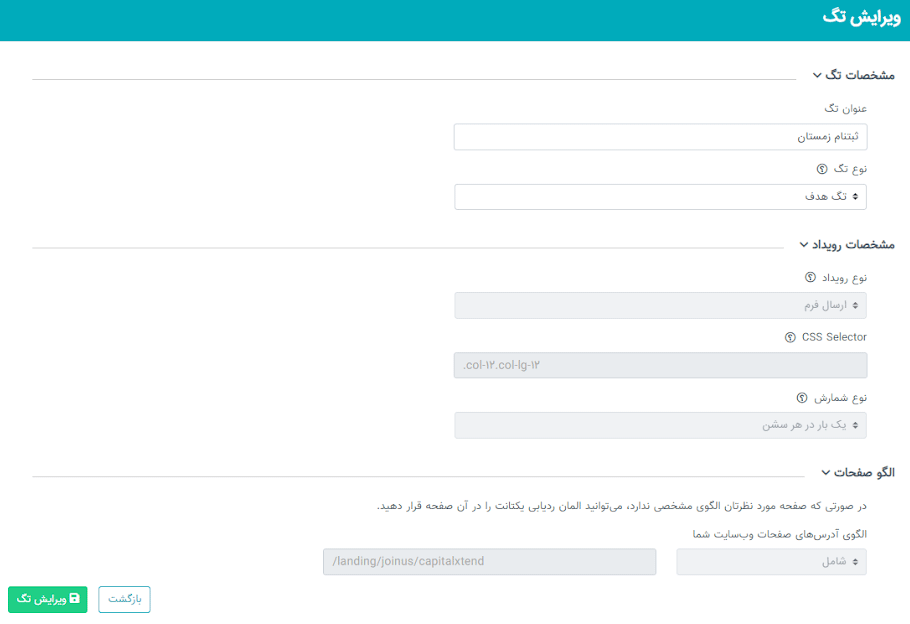
Task: Click the CSS Selector input field
Action: click(660, 365)
